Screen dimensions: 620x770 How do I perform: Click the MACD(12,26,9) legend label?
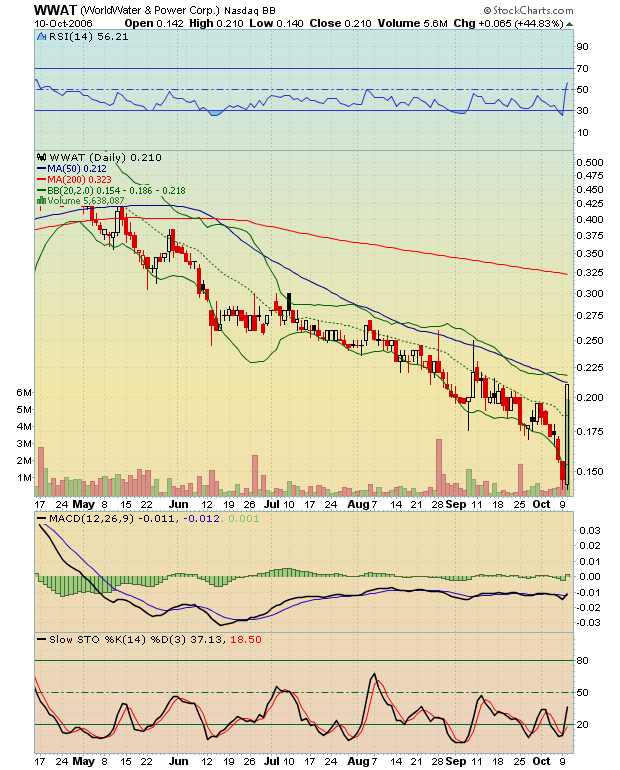[x=91, y=519]
